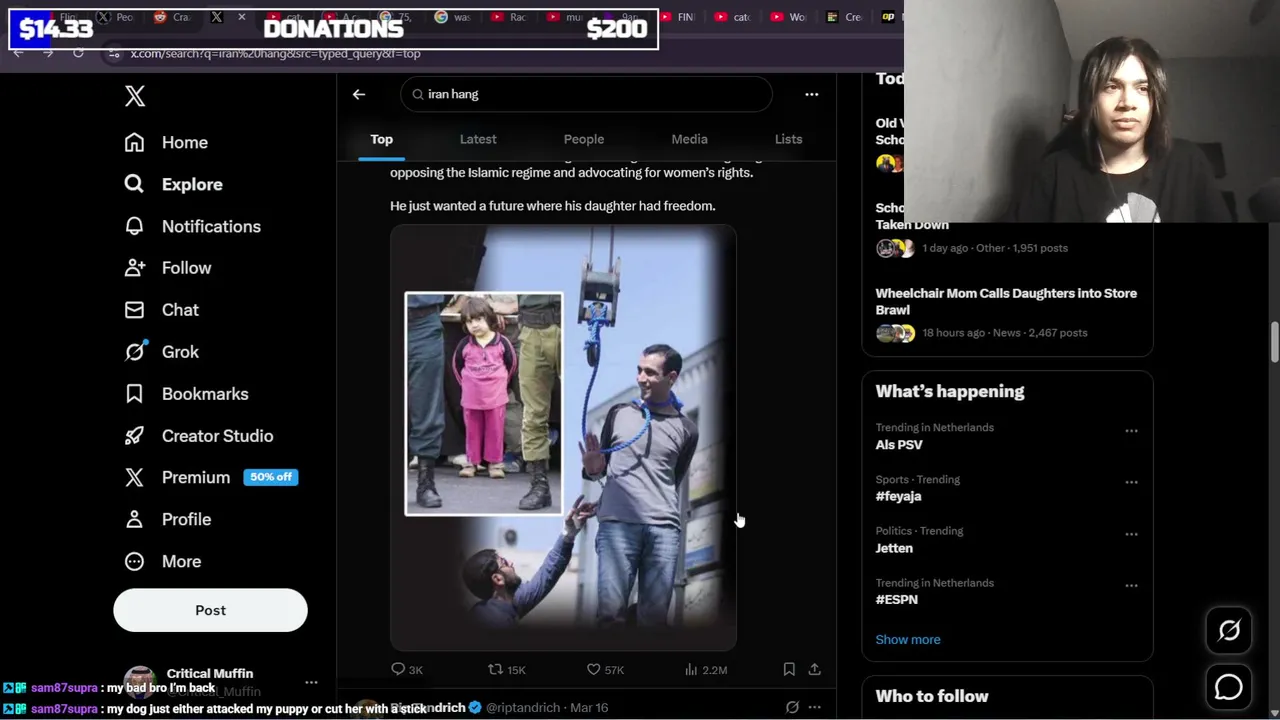This screenshot has height=720, width=1280.
Task: Click the page scrollbar thumb
Action: click(1274, 342)
